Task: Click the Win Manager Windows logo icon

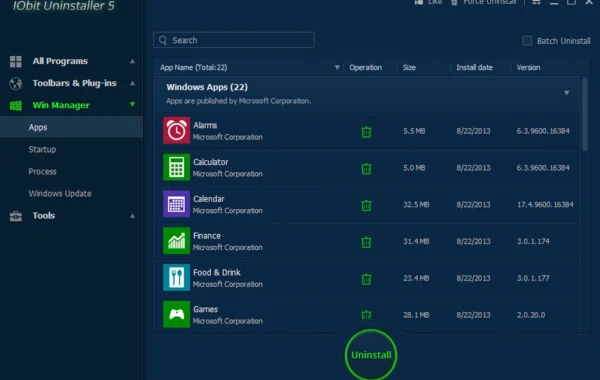Action: pos(16,106)
